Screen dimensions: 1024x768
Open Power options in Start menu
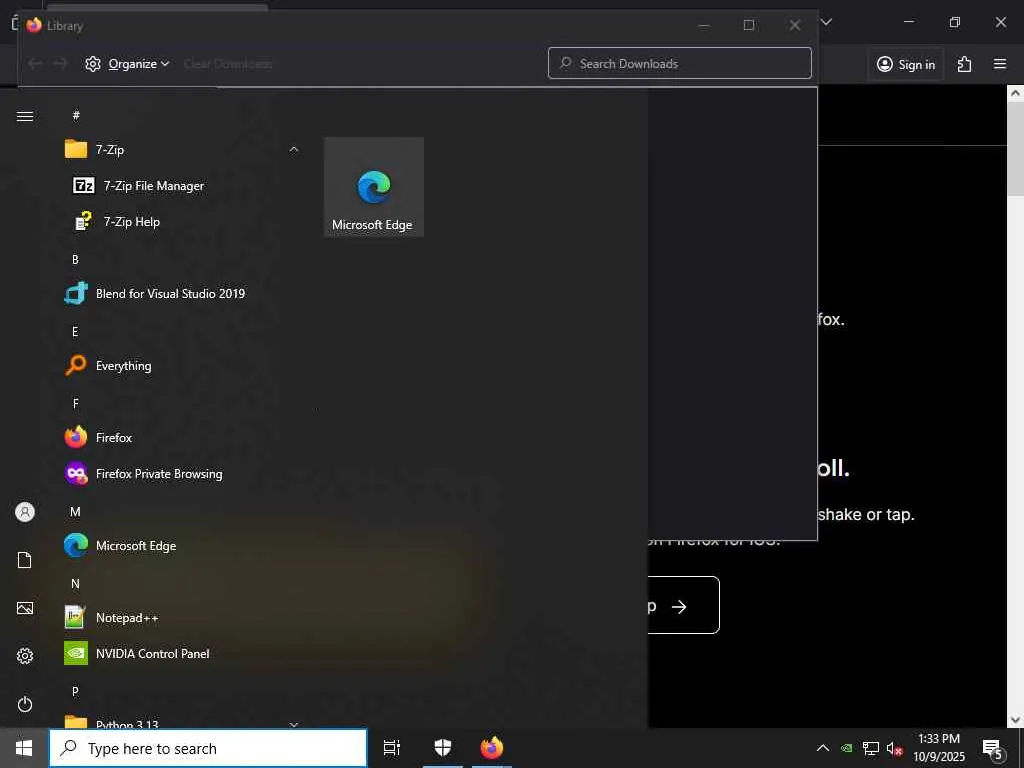[x=25, y=704]
